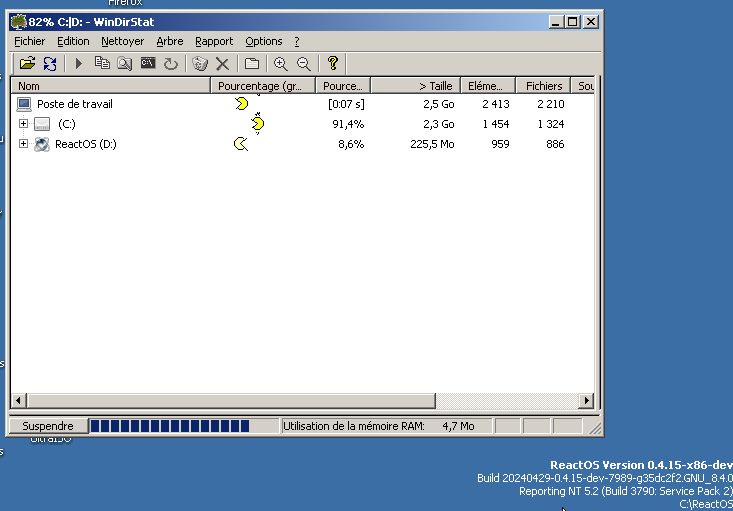Sort by Pourcentage (gr... column header
Viewport: 733px width, 511px height.
click(263, 86)
